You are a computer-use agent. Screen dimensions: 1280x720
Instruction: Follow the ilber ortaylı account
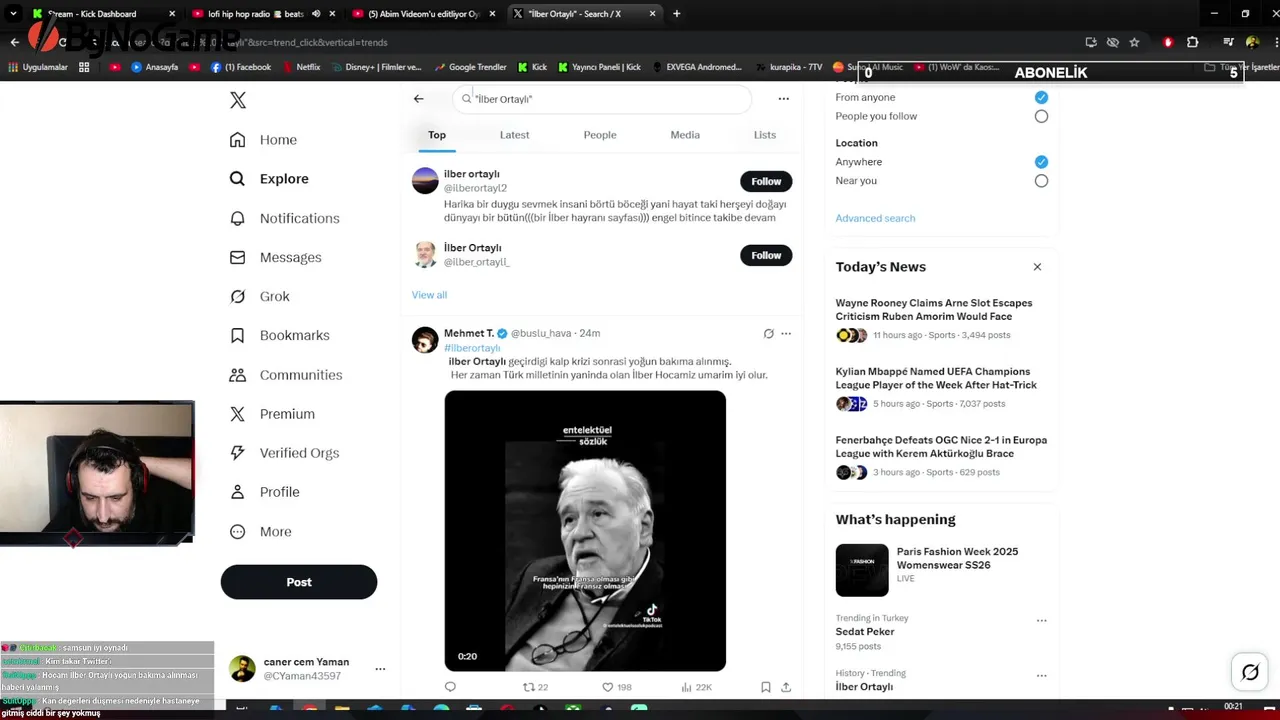tap(766, 181)
